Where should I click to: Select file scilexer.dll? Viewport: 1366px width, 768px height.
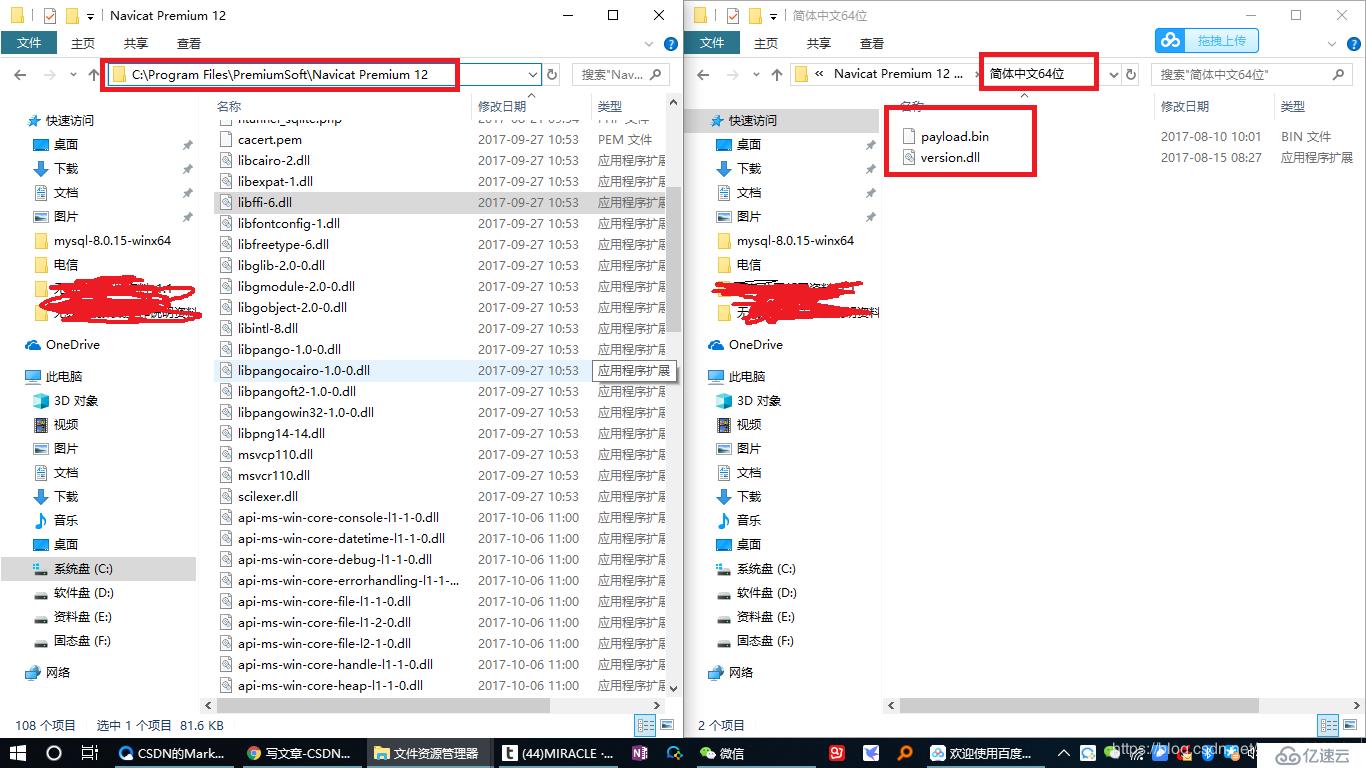[x=267, y=496]
